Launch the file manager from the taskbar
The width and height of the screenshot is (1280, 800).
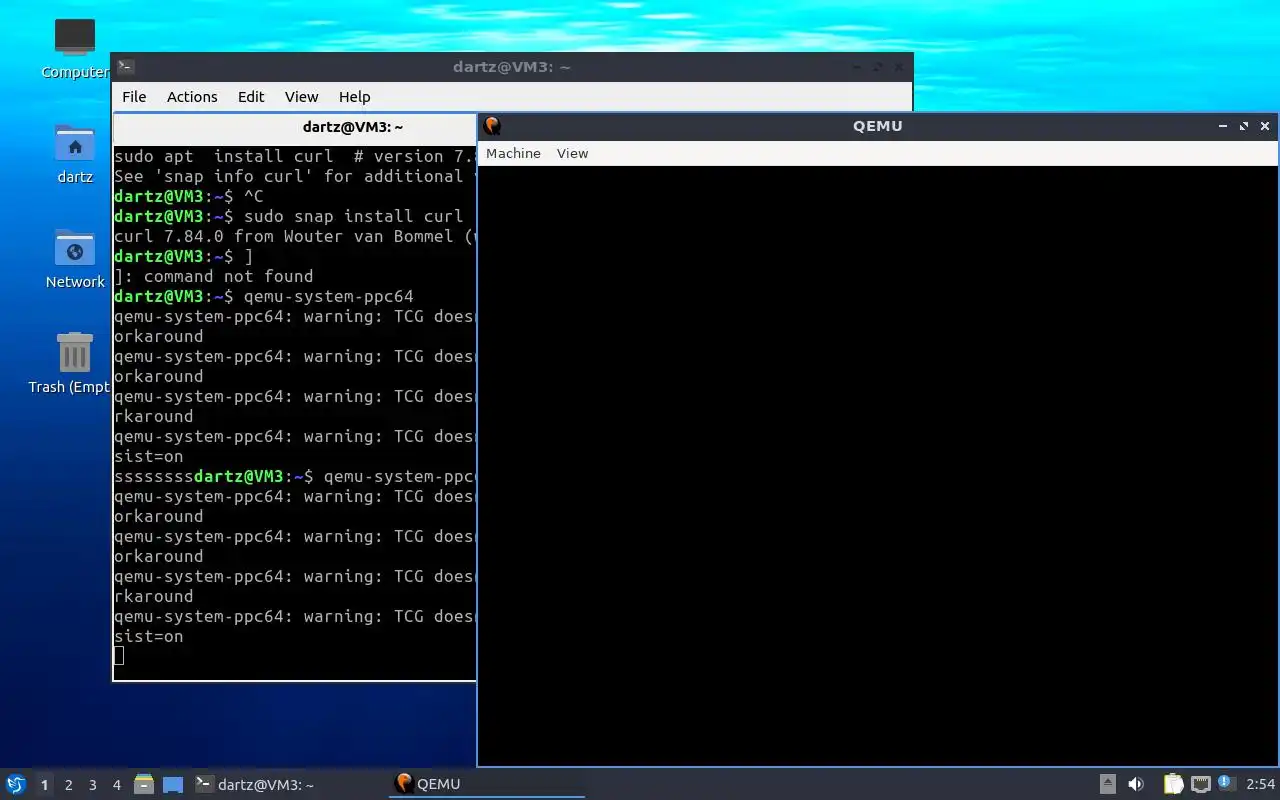coord(144,784)
